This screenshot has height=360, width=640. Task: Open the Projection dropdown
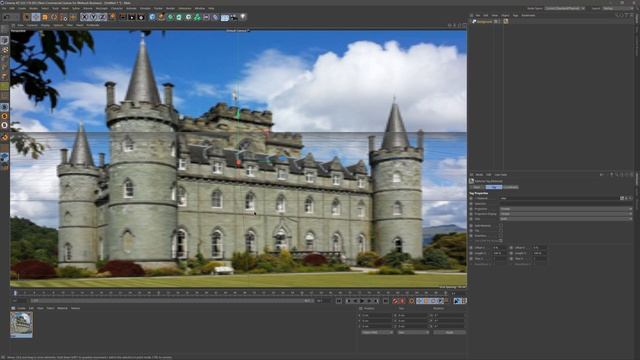(566, 209)
